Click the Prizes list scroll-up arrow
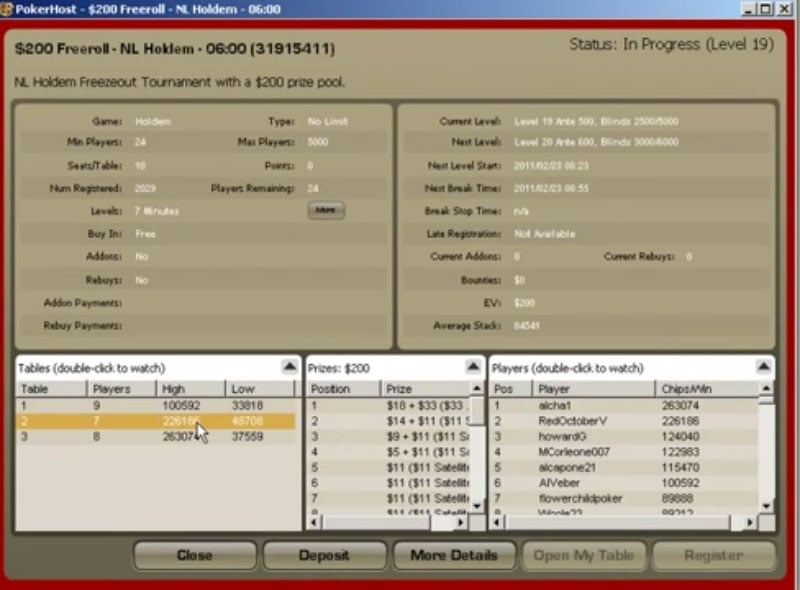 pyautogui.click(x=477, y=388)
